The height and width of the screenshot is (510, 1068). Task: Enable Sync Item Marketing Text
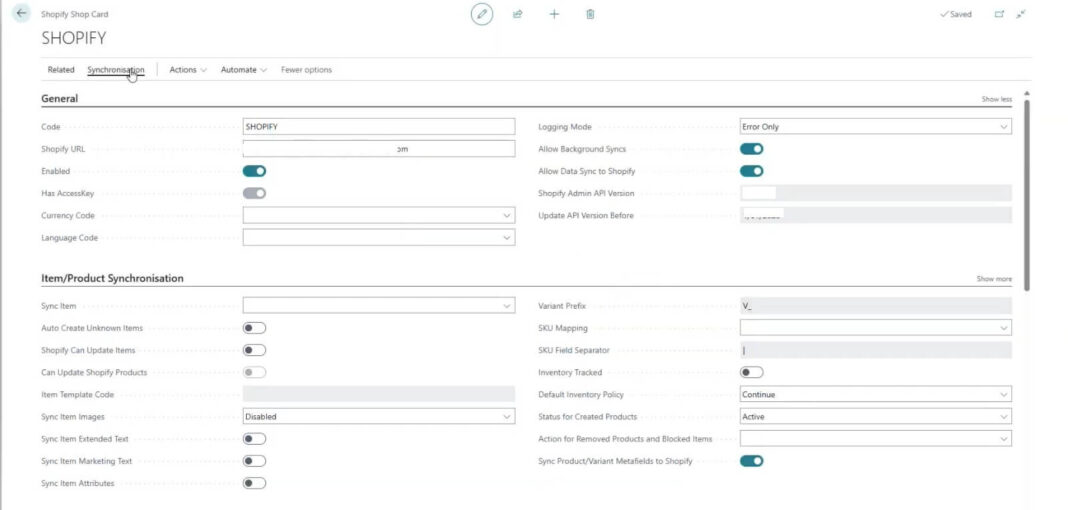pos(254,461)
